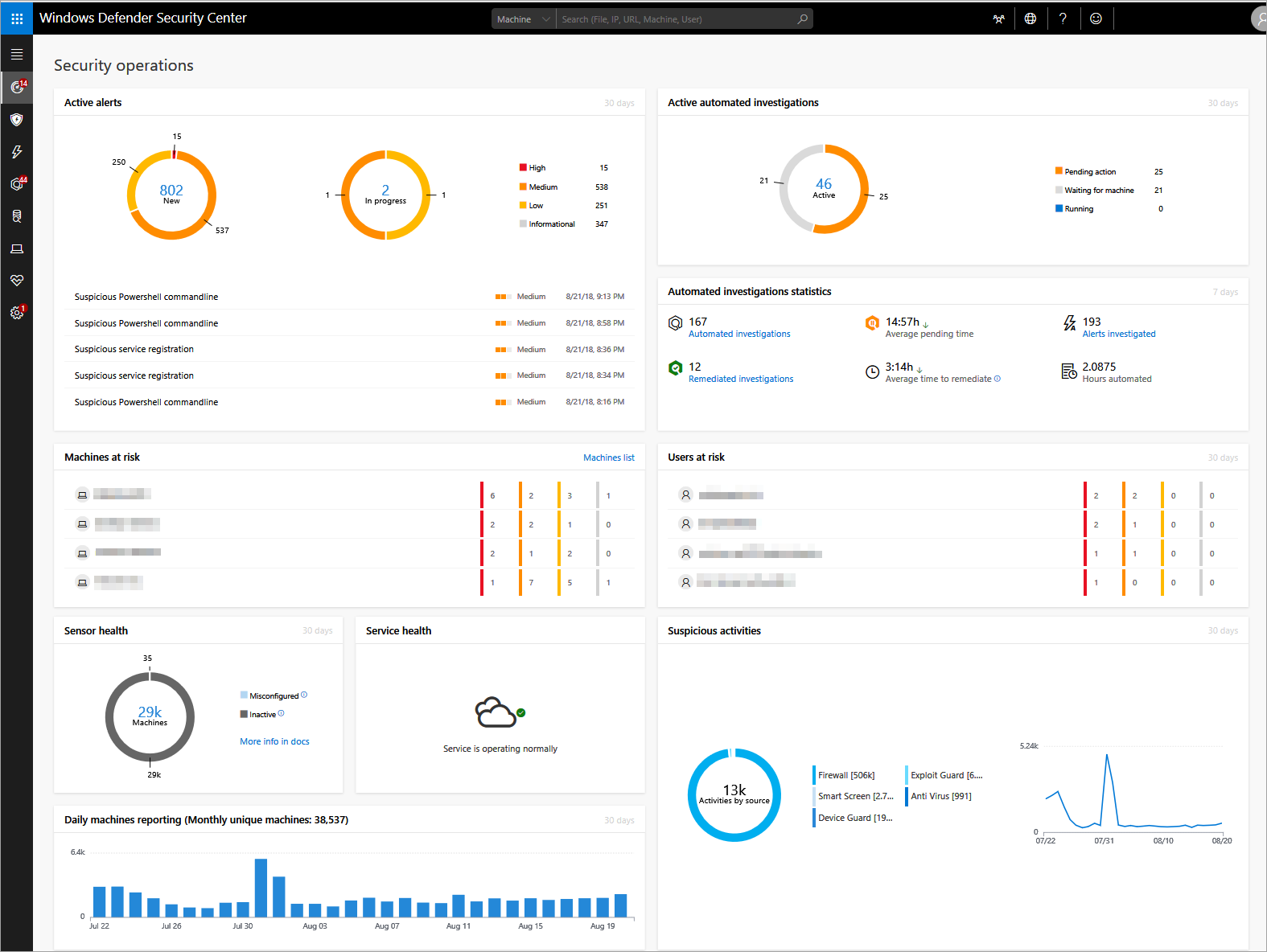Screen dimensions: 1267x952
Task: Open settings gear icon in sidebar
Action: coord(16,313)
